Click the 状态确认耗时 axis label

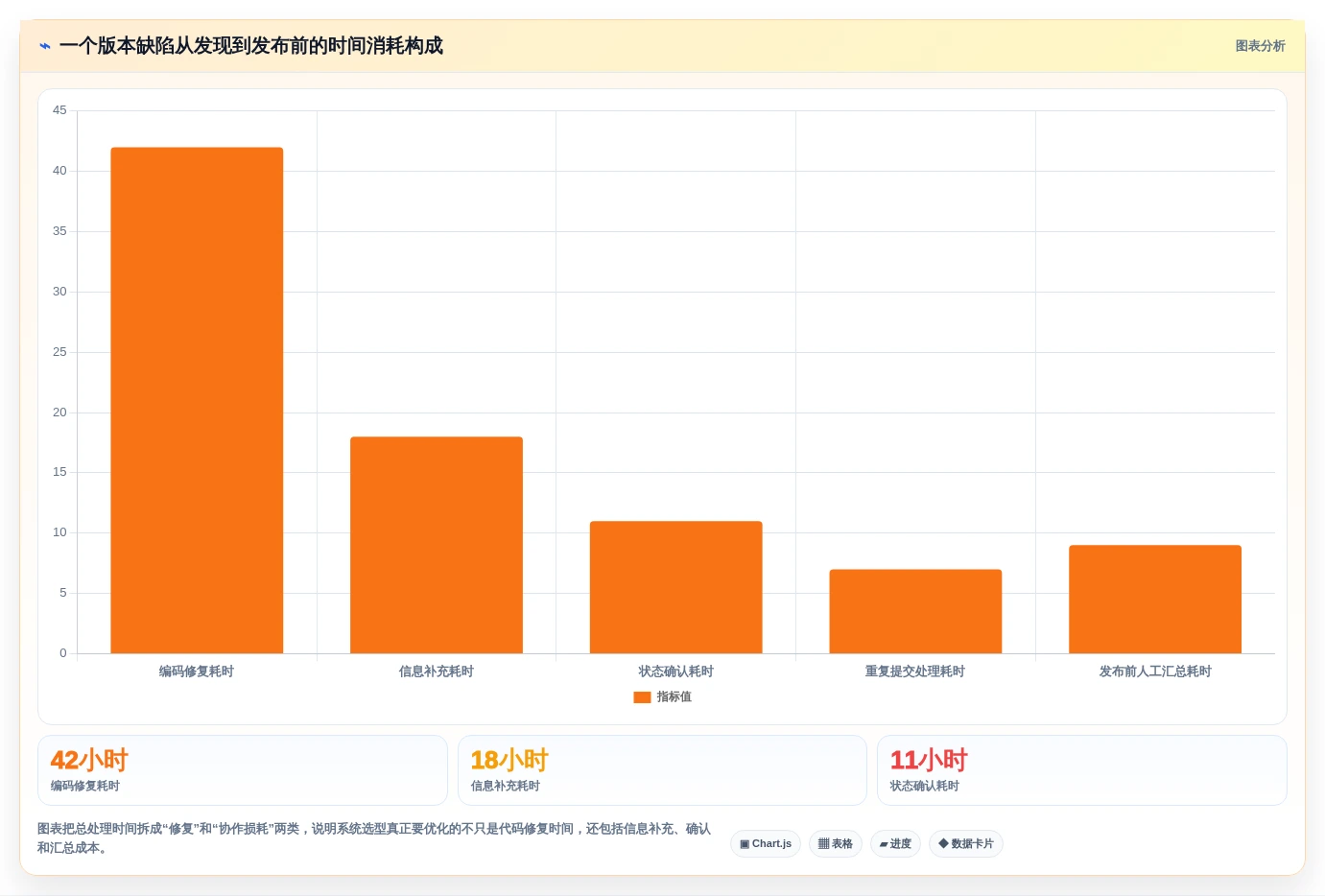(x=676, y=672)
